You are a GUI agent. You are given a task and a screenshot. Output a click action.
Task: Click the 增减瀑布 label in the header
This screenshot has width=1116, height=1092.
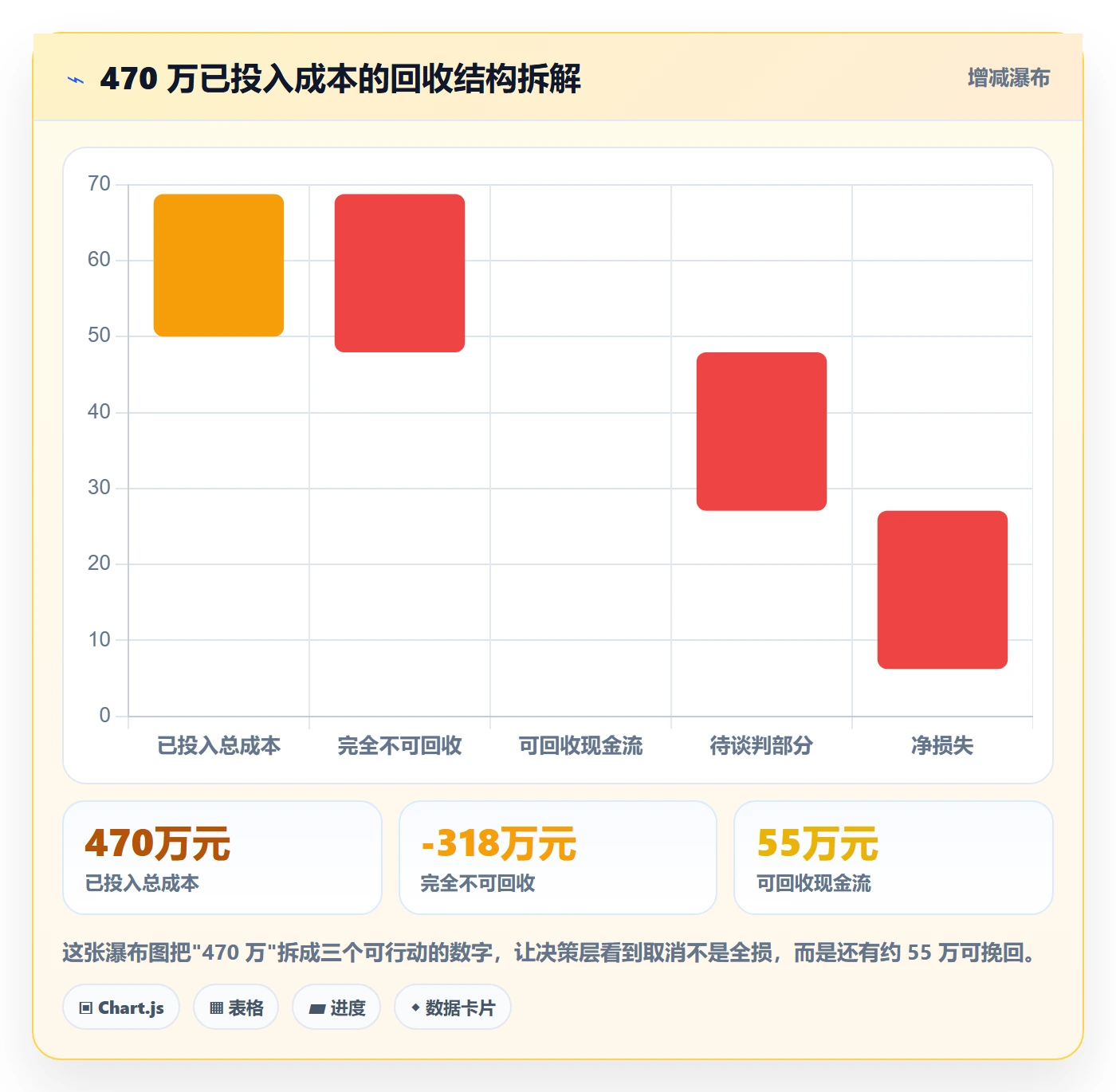(1008, 77)
